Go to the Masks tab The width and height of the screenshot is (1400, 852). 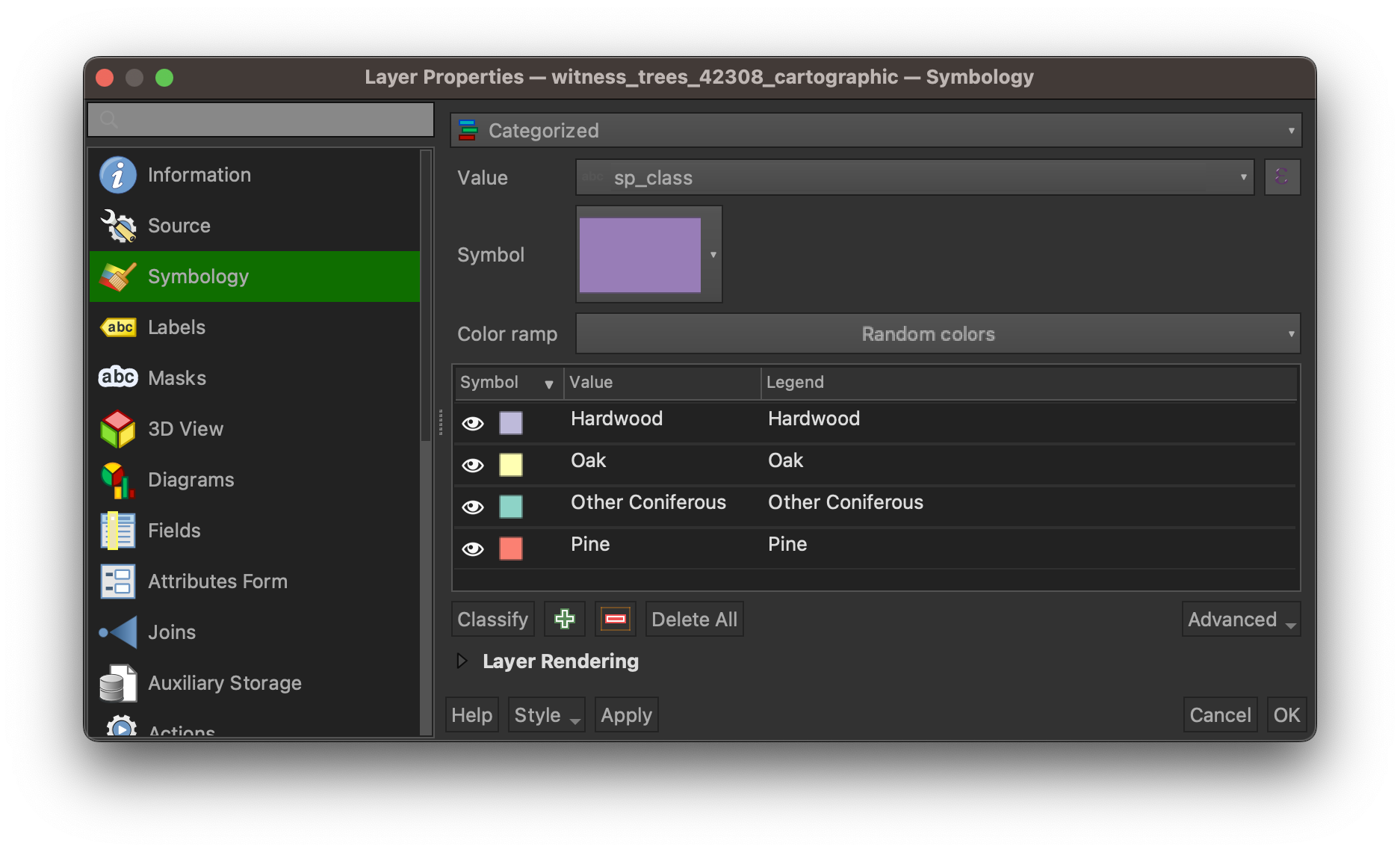point(255,378)
